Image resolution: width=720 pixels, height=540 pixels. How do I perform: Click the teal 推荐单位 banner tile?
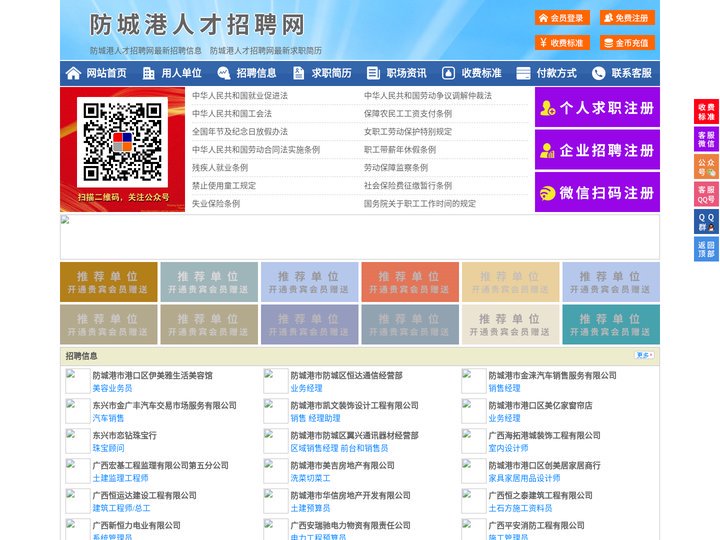point(611,325)
